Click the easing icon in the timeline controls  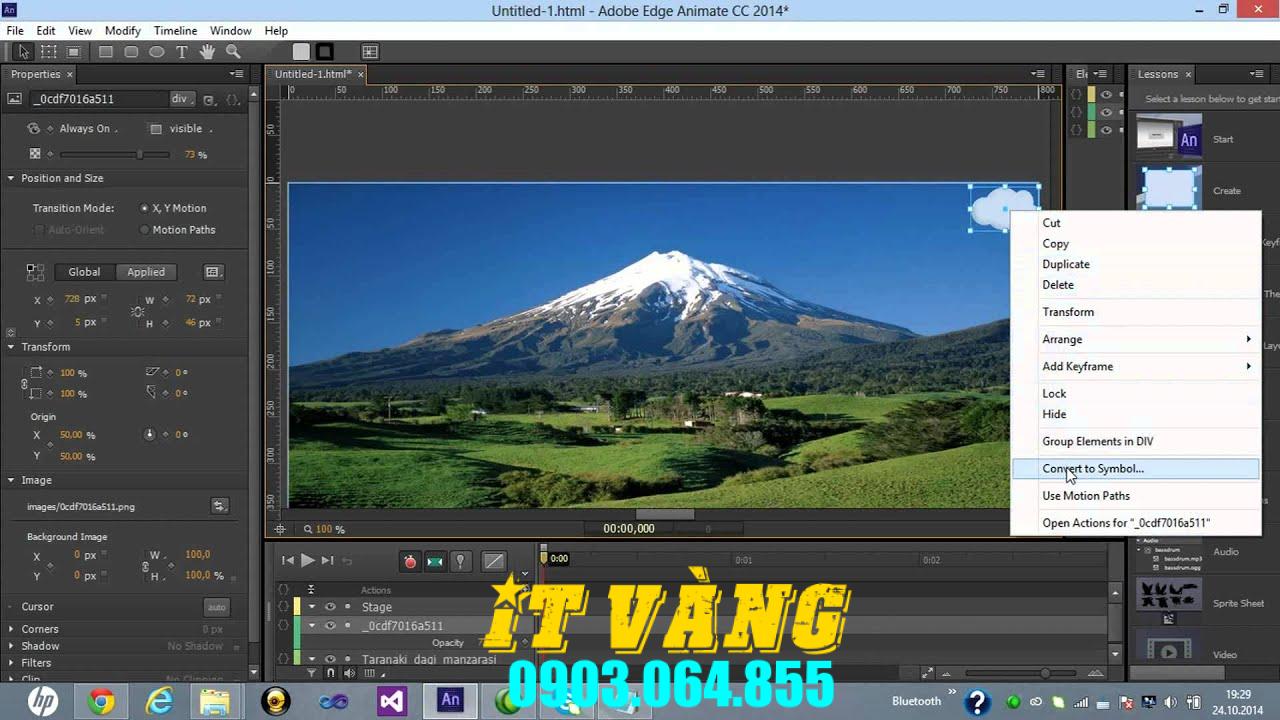coord(493,561)
